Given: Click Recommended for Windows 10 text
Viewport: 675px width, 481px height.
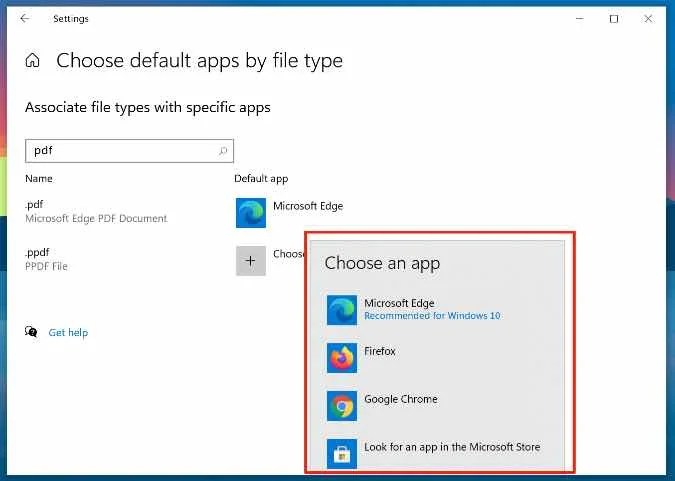Looking at the screenshot, I should 432,316.
